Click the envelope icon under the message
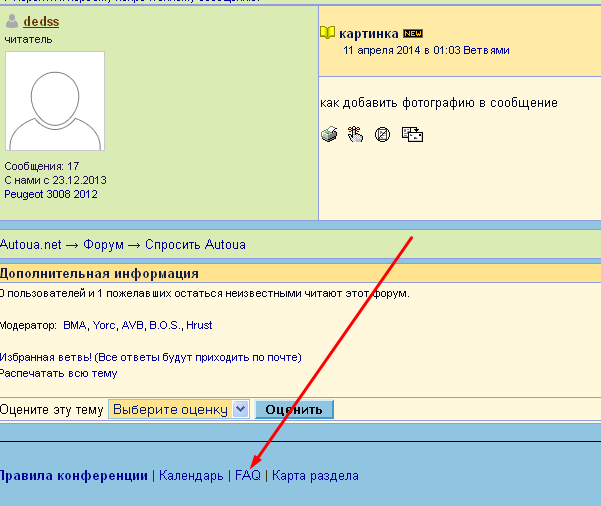601x506 pixels. [411, 134]
